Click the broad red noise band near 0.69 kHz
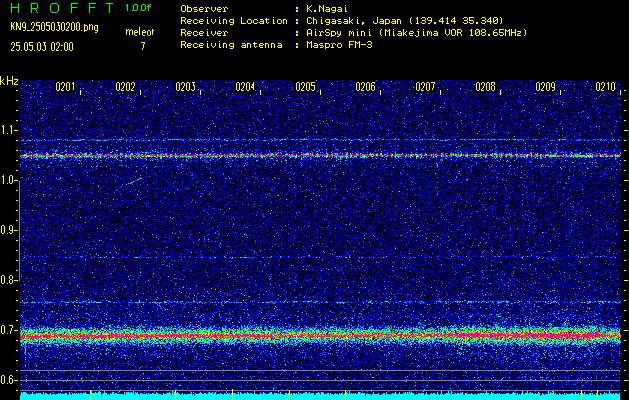 tap(320, 335)
